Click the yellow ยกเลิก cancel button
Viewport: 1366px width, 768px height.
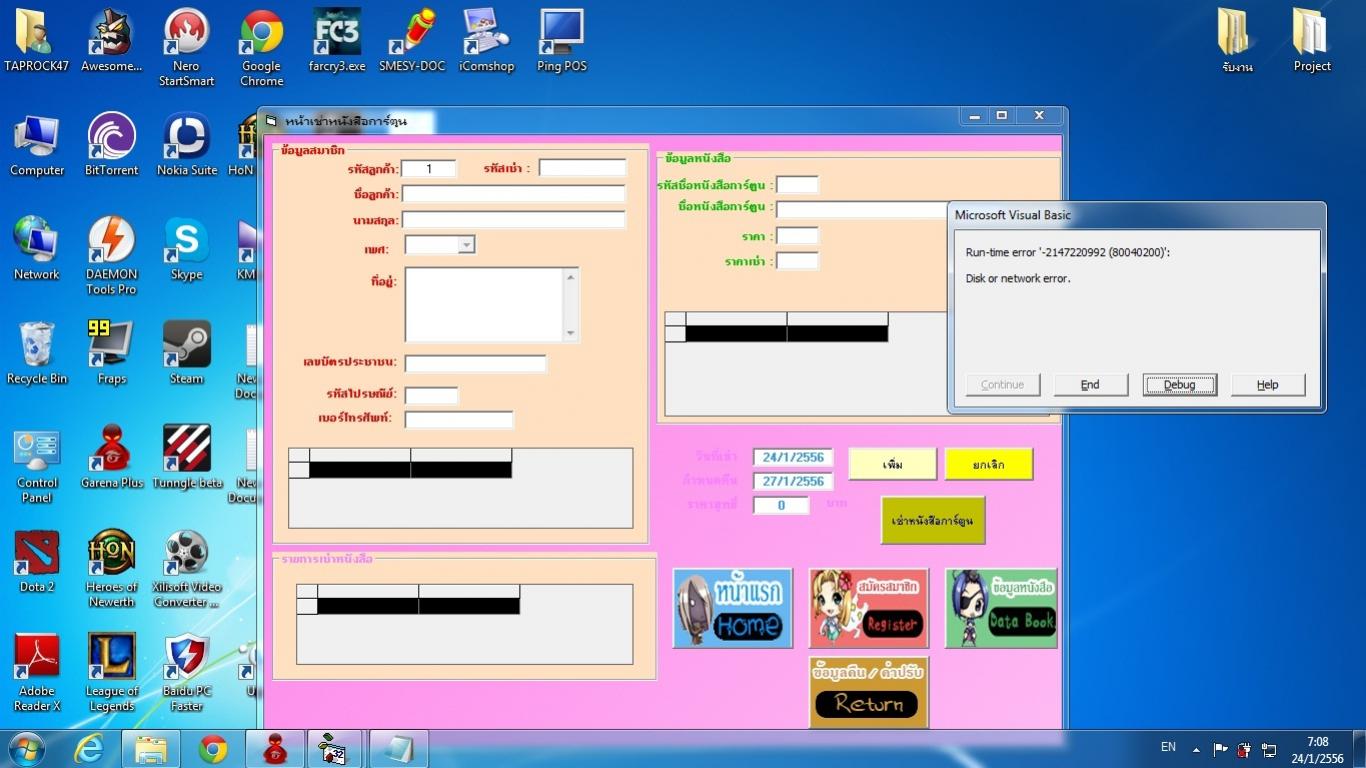pos(989,464)
